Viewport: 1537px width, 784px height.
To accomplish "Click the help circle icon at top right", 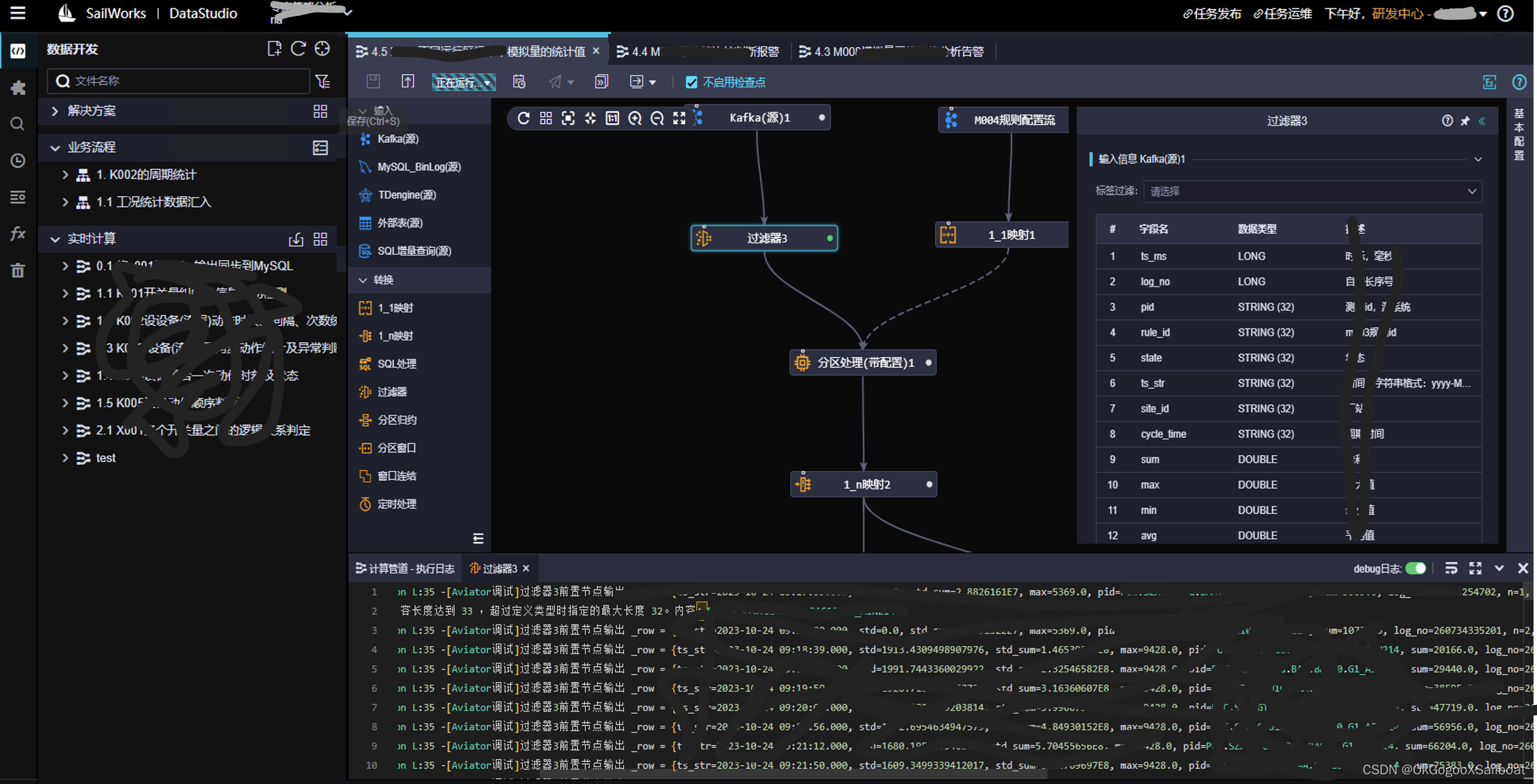I will 1505,13.
